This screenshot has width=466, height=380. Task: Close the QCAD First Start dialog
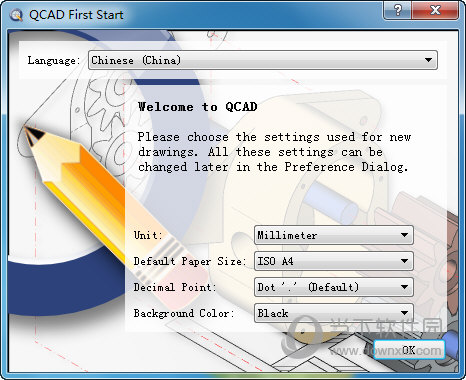click(435, 10)
